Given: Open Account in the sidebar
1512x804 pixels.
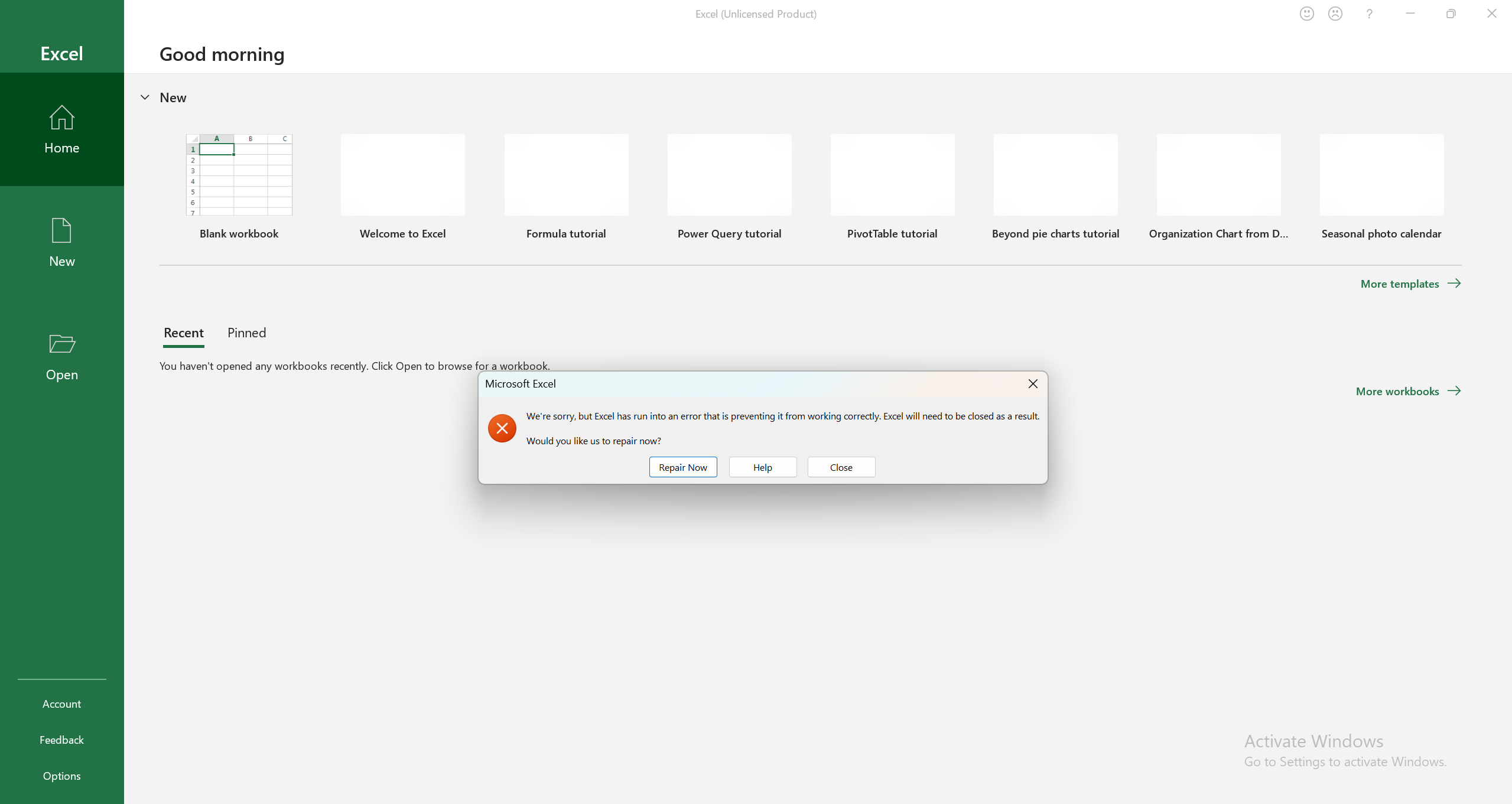Looking at the screenshot, I should [61, 704].
